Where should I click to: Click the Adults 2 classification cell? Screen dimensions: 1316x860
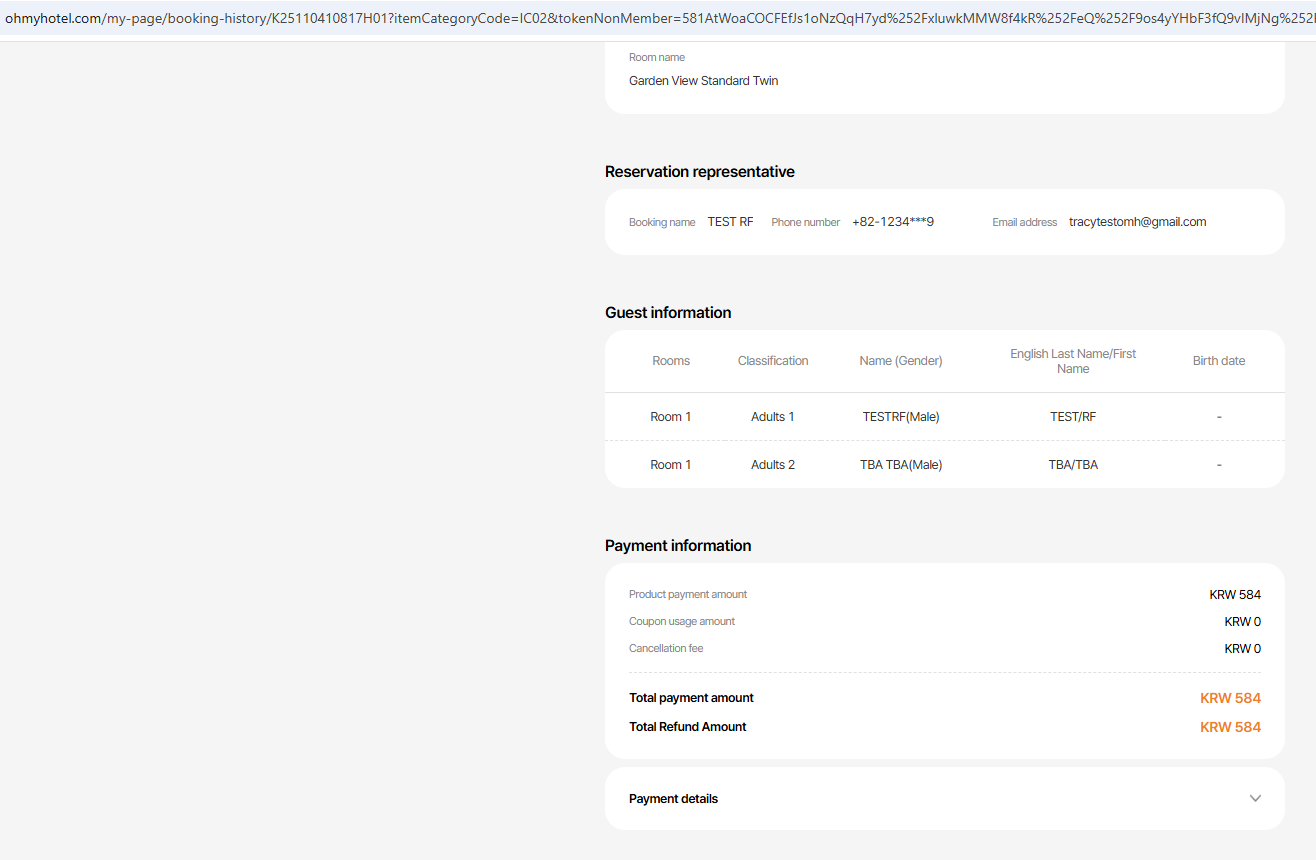[x=773, y=465]
